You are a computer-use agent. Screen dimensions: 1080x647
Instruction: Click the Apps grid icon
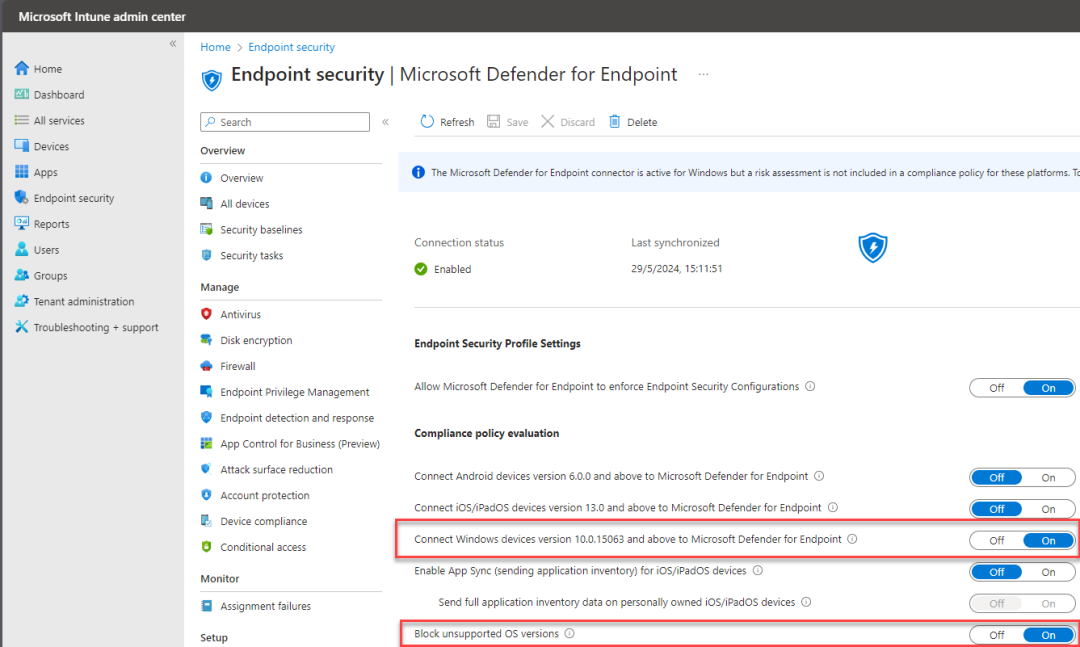[22, 172]
